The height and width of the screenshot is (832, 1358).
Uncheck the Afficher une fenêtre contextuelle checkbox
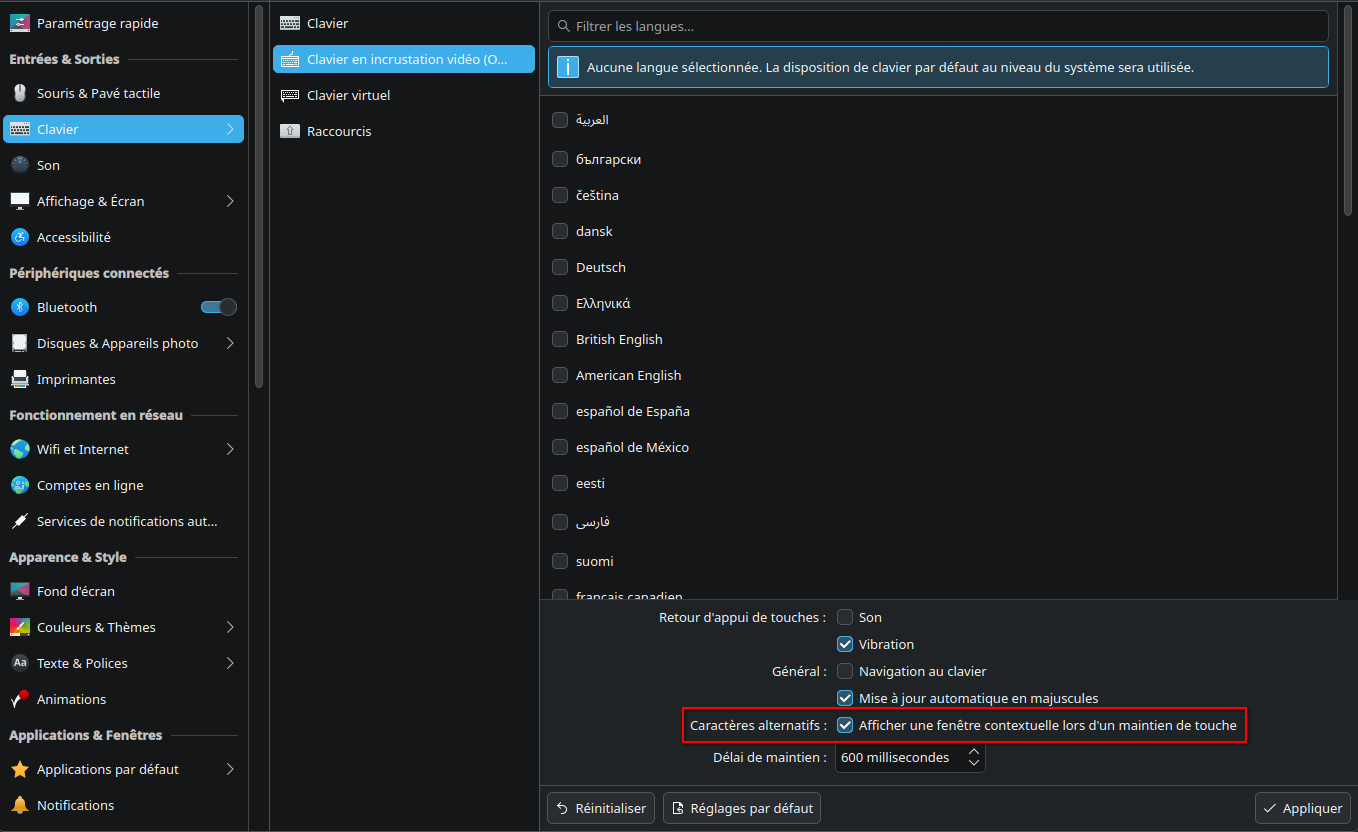pos(845,725)
